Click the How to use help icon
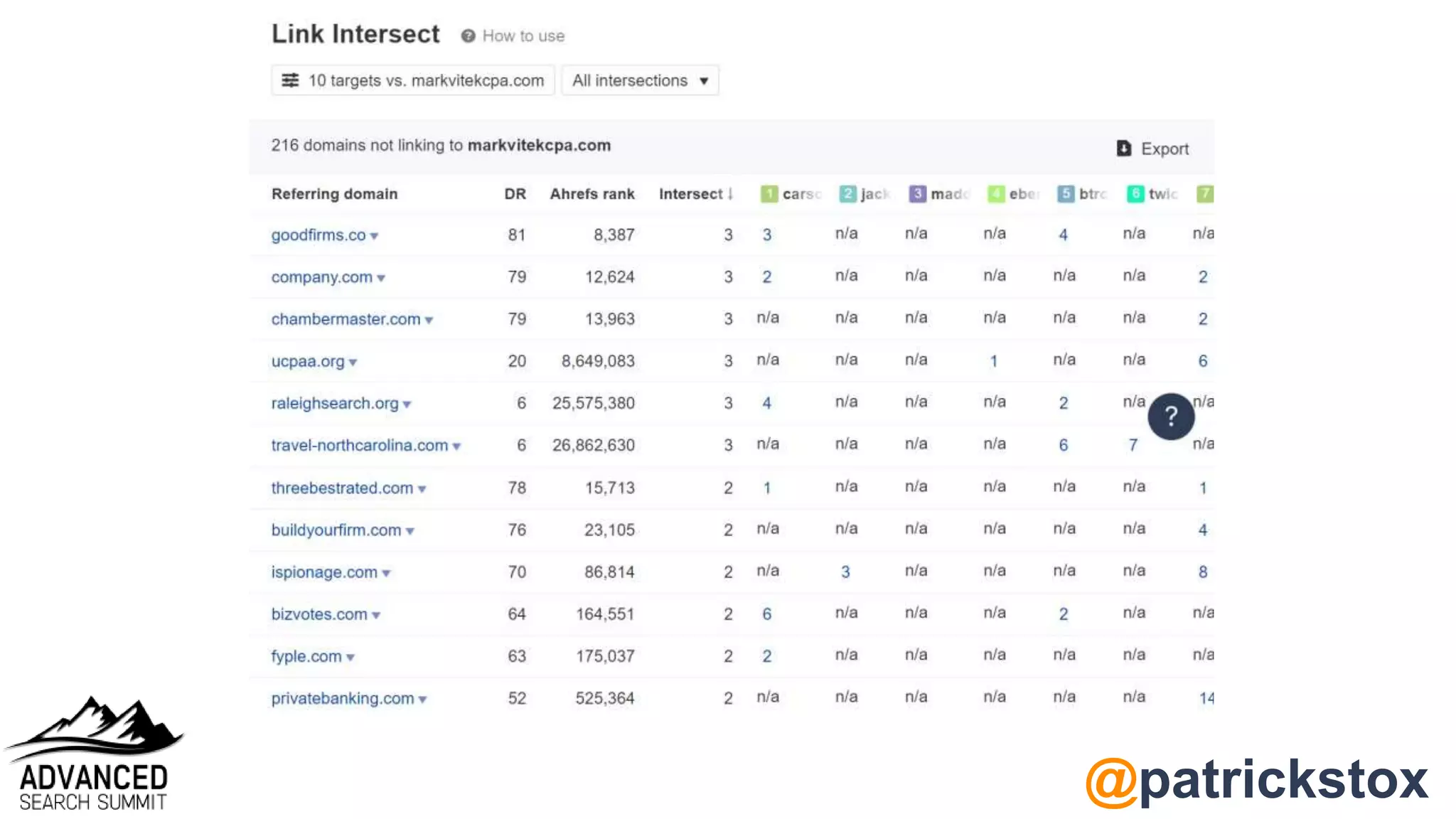The width and height of the screenshot is (1456, 819). pos(468,36)
